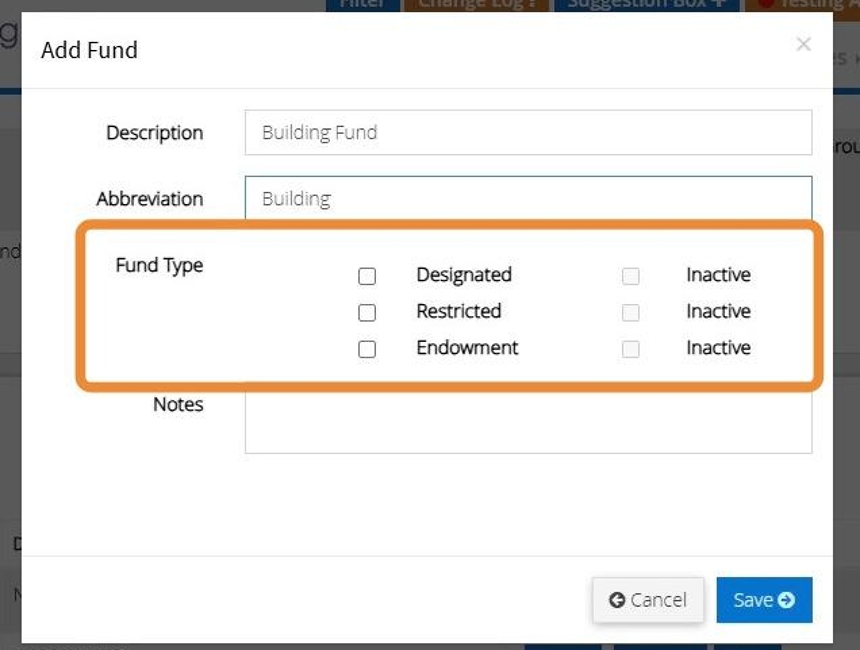Toggle Inactive checkbox next to Endowment
860x650 pixels.
pos(630,349)
